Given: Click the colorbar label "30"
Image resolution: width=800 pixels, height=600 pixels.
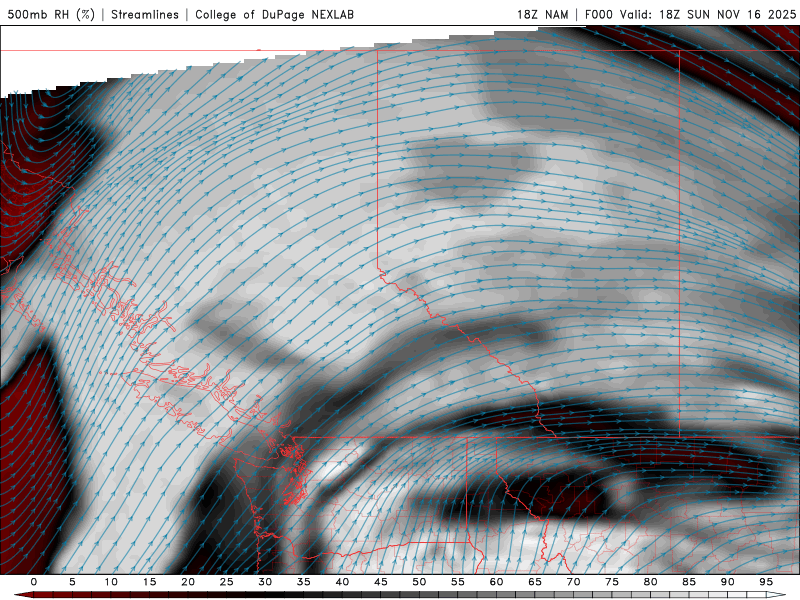Looking at the screenshot, I should click(x=265, y=582).
